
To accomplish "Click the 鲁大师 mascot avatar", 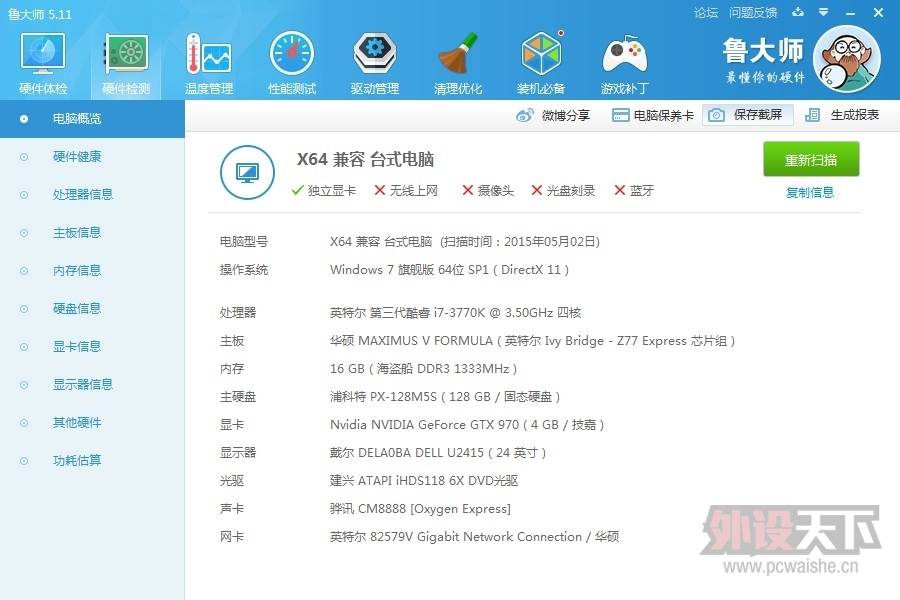I will (847, 59).
